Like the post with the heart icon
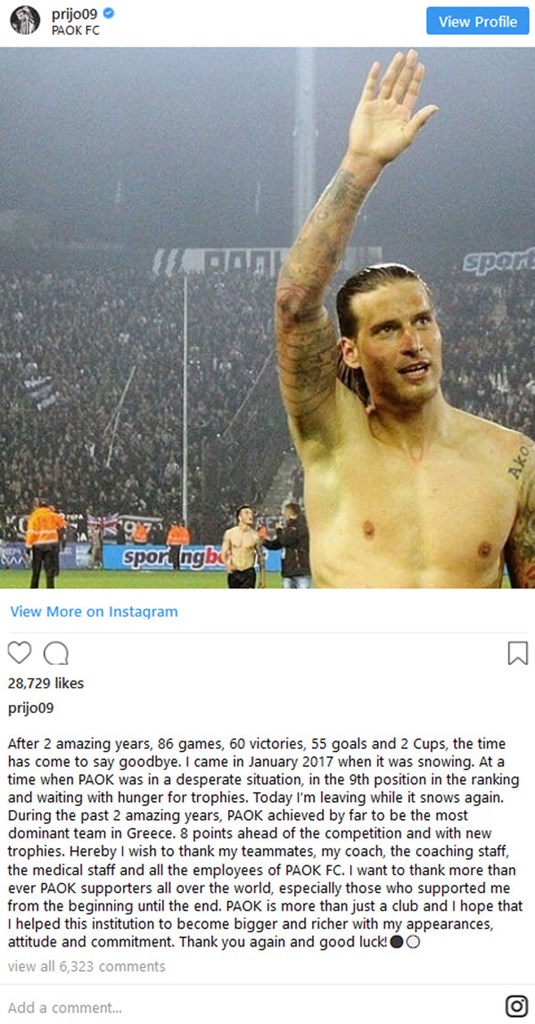 click(20, 652)
